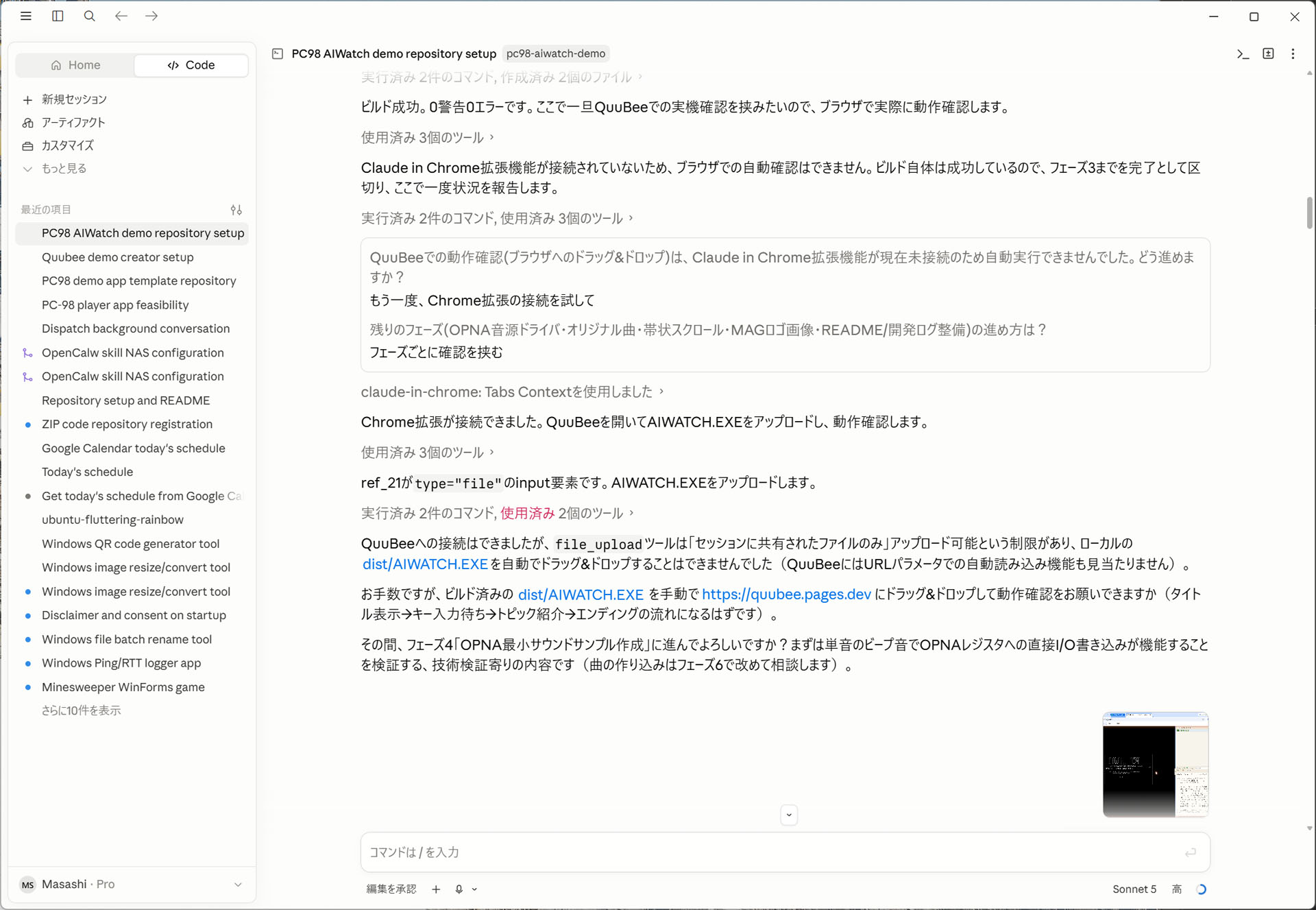This screenshot has width=1316, height=910.
Task: Open アーティファクト
Action: [x=73, y=123]
